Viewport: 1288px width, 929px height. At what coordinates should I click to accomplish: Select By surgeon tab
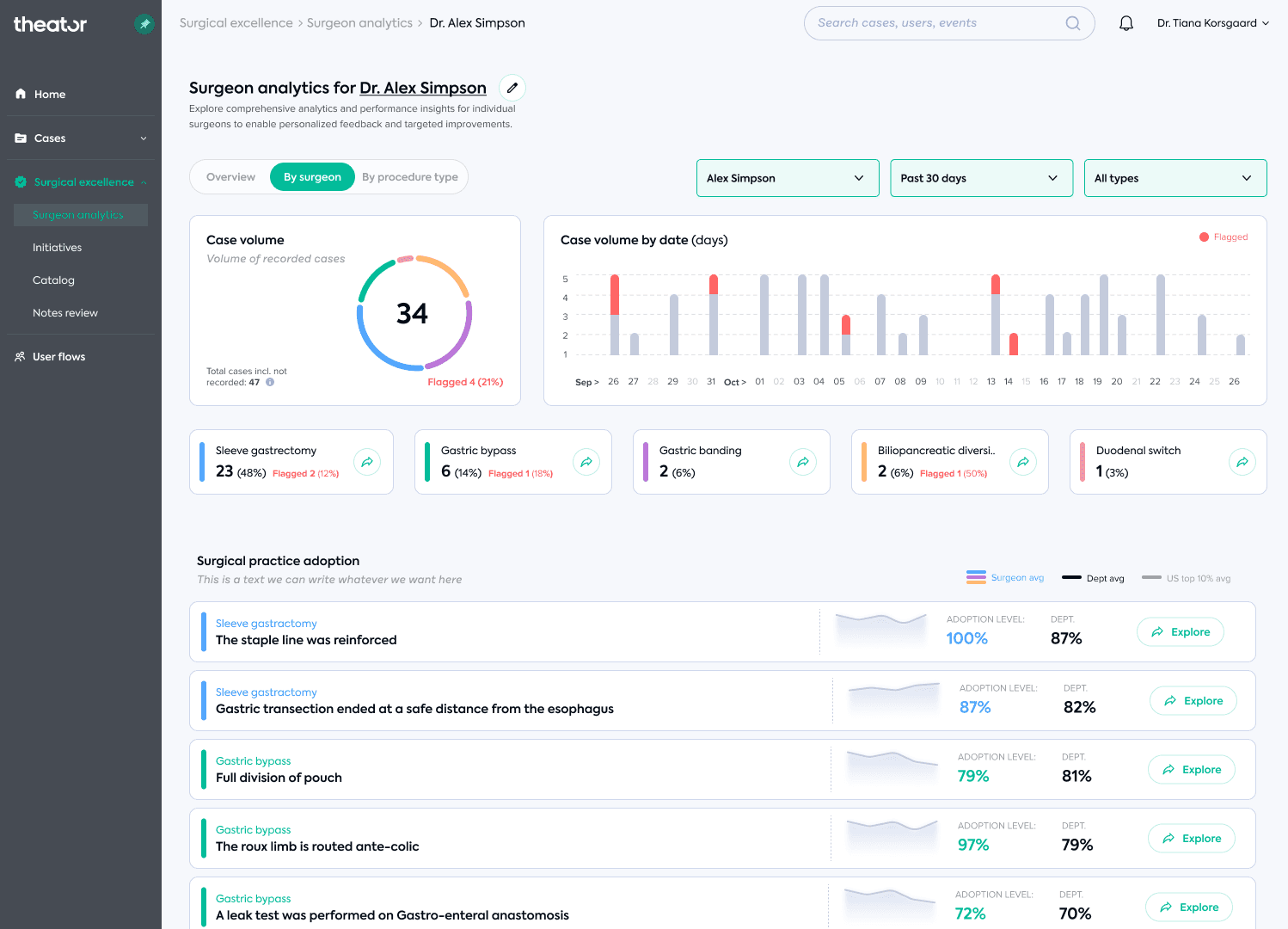pos(312,177)
